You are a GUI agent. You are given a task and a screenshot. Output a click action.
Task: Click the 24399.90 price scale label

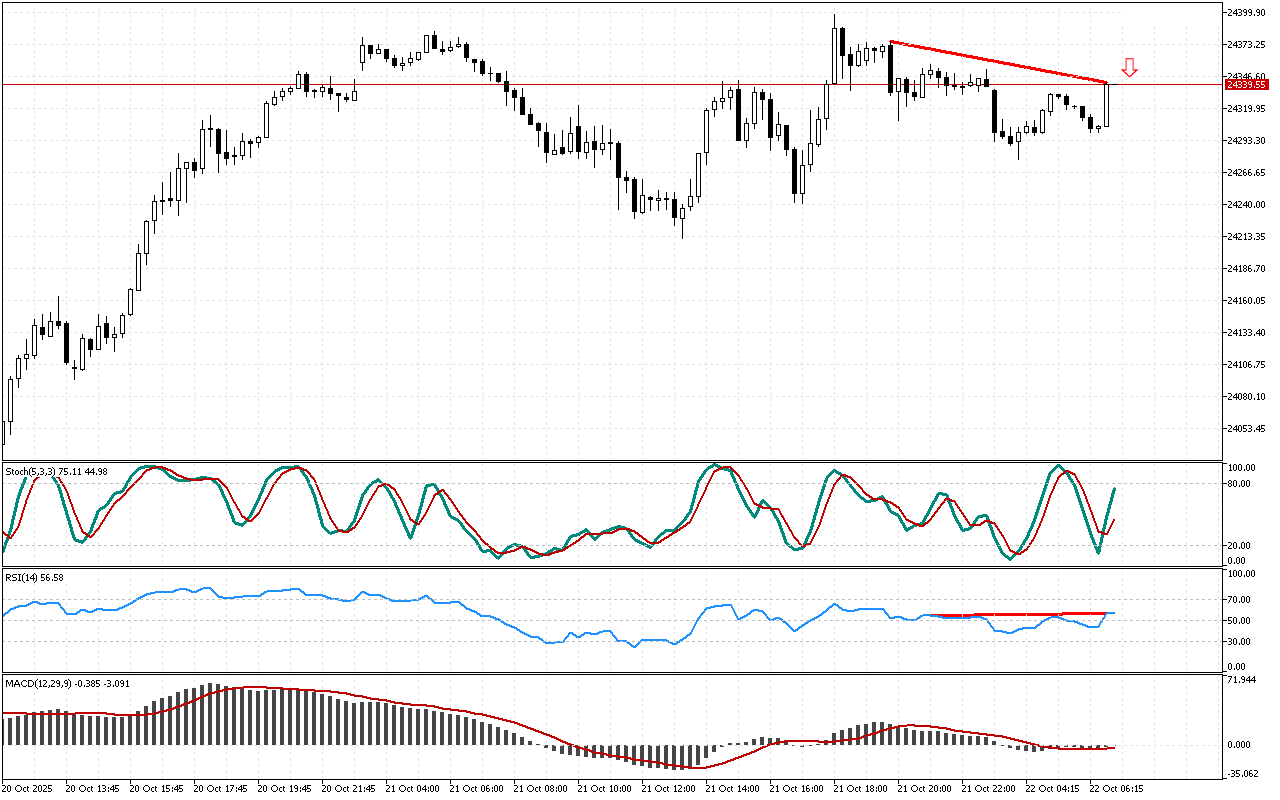point(1246,12)
